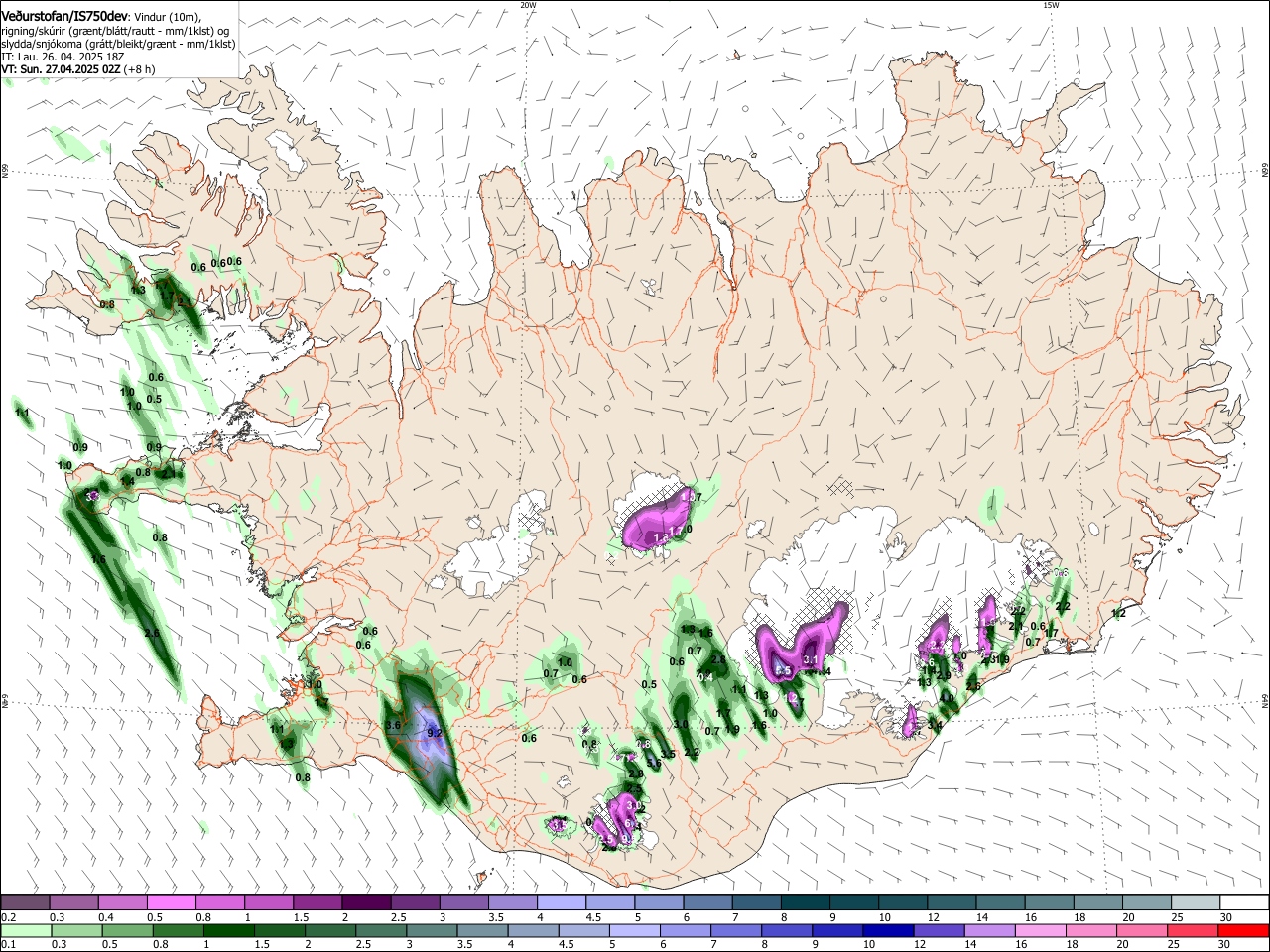Click the '25' label in the upper legend row
The width and height of the screenshot is (1270, 952).
pyautogui.click(x=1177, y=917)
